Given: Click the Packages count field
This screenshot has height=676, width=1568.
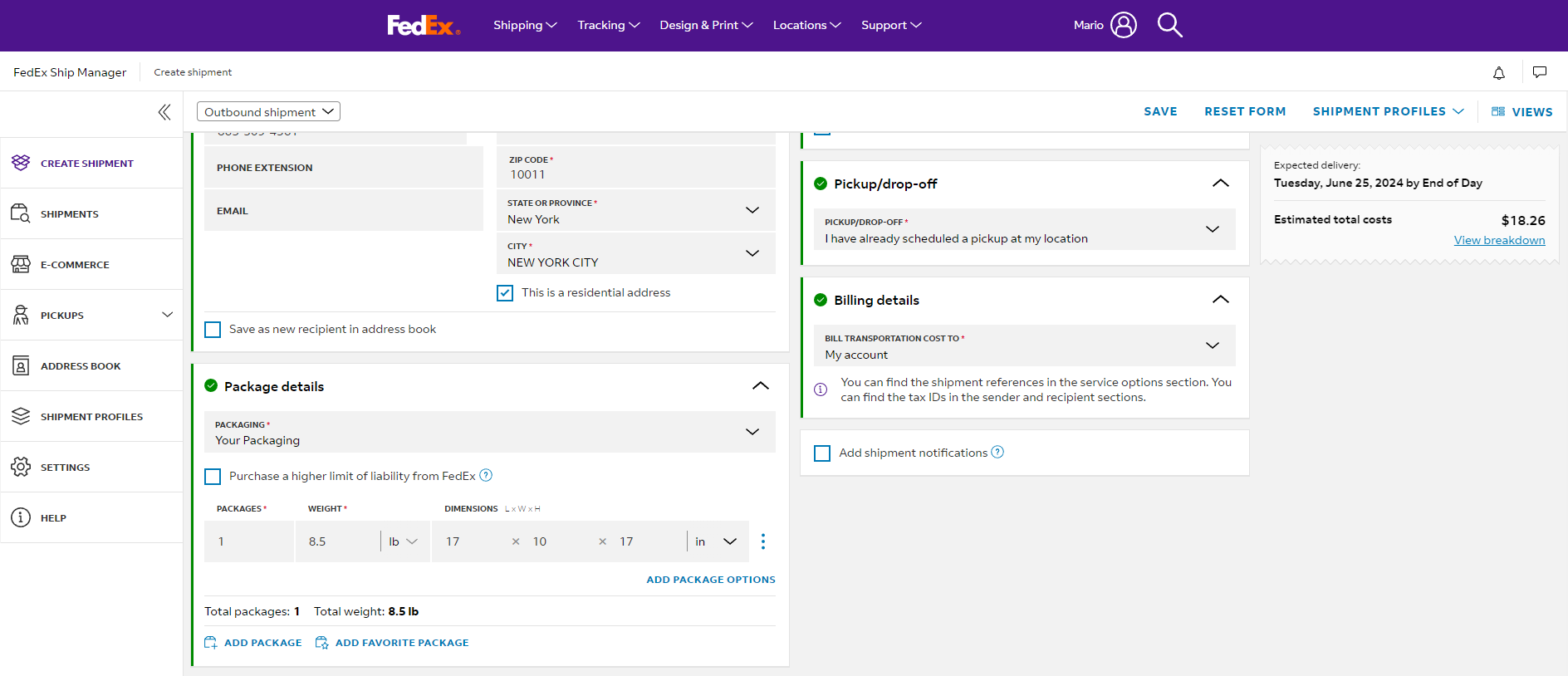Looking at the screenshot, I should 249,541.
